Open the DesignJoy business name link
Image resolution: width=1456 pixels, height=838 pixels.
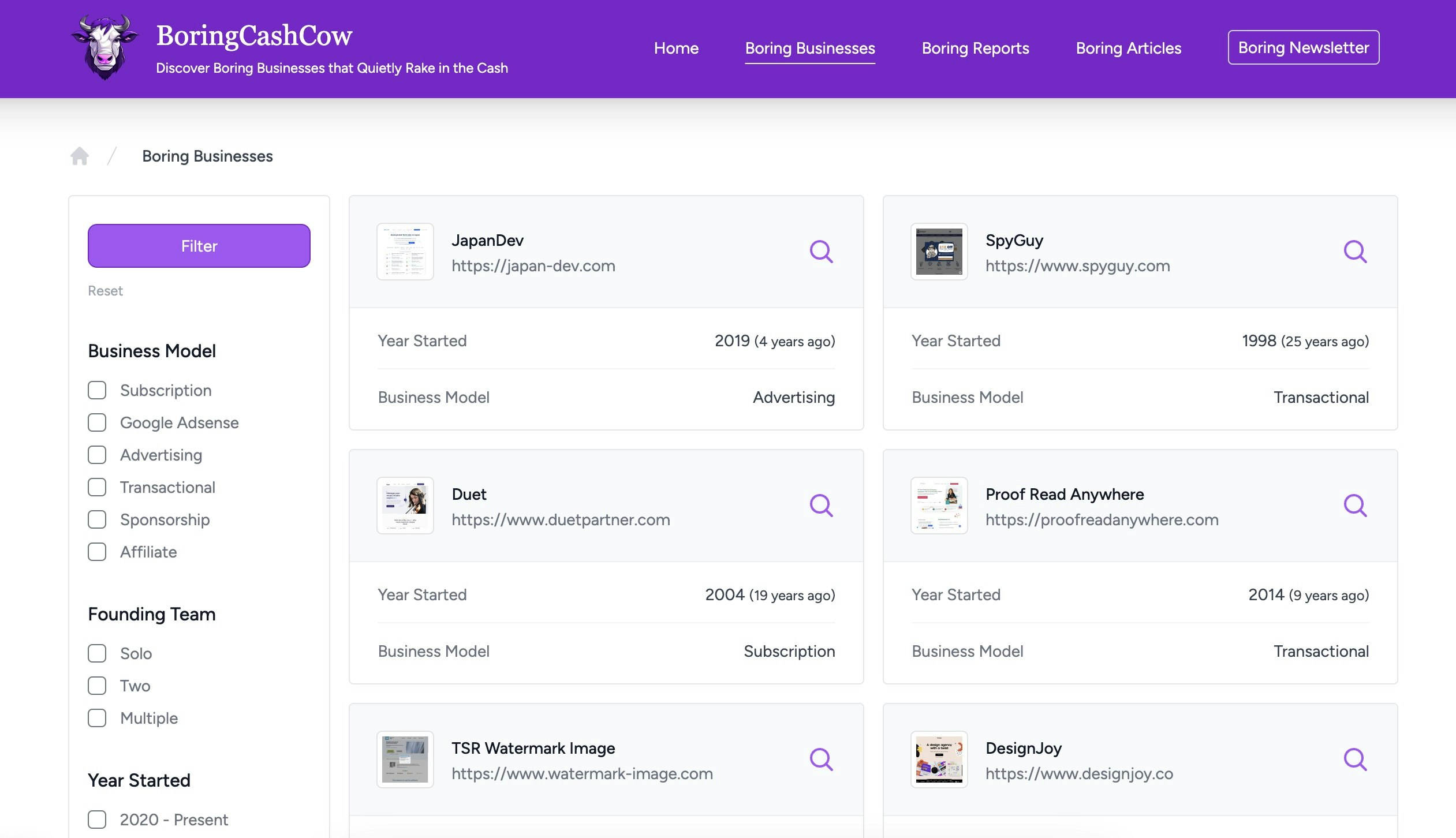pyautogui.click(x=1023, y=748)
